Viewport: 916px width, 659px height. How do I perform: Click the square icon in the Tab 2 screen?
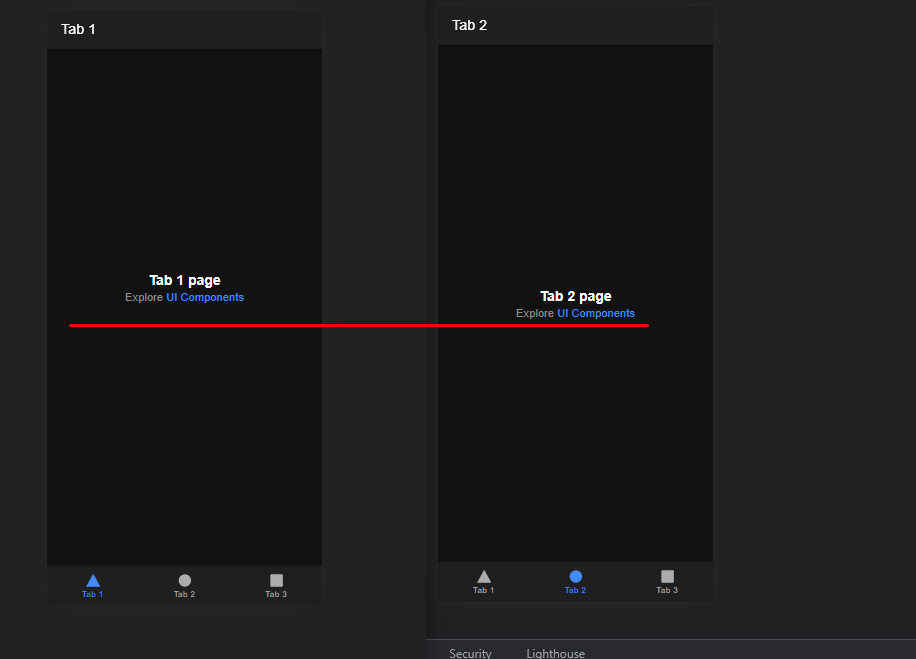667,576
